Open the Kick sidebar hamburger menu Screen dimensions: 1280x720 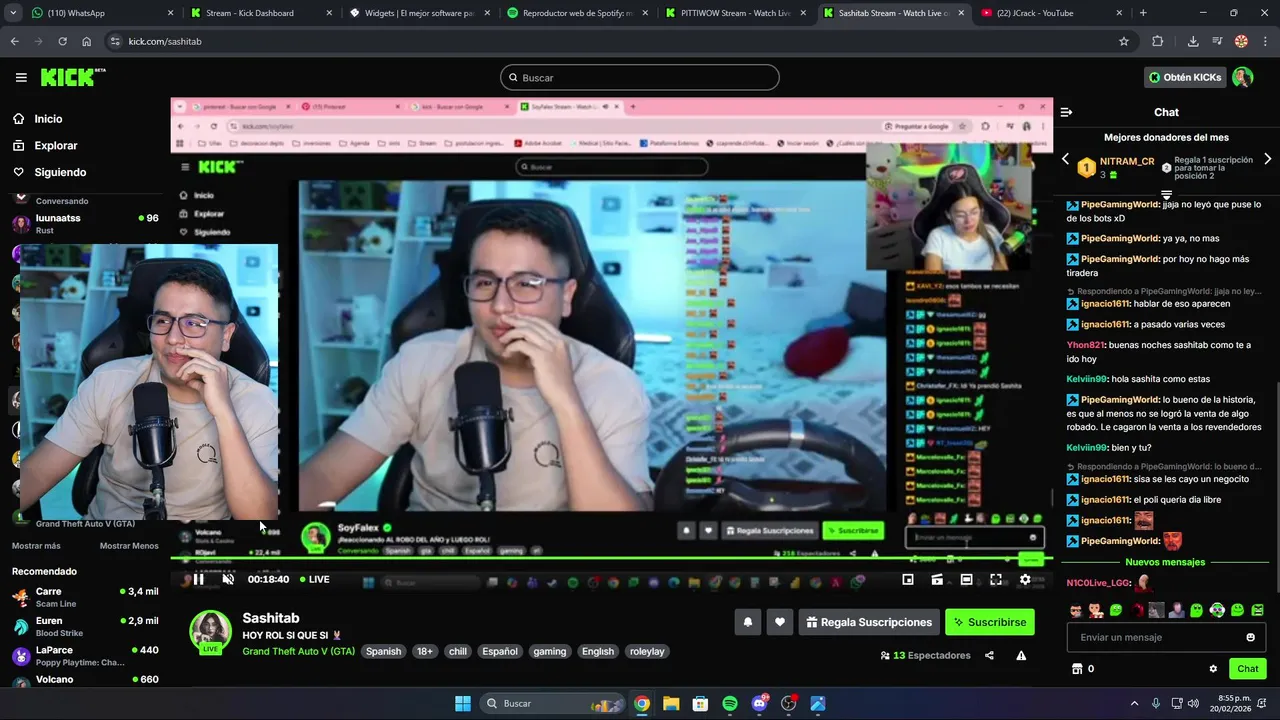tap(21, 77)
